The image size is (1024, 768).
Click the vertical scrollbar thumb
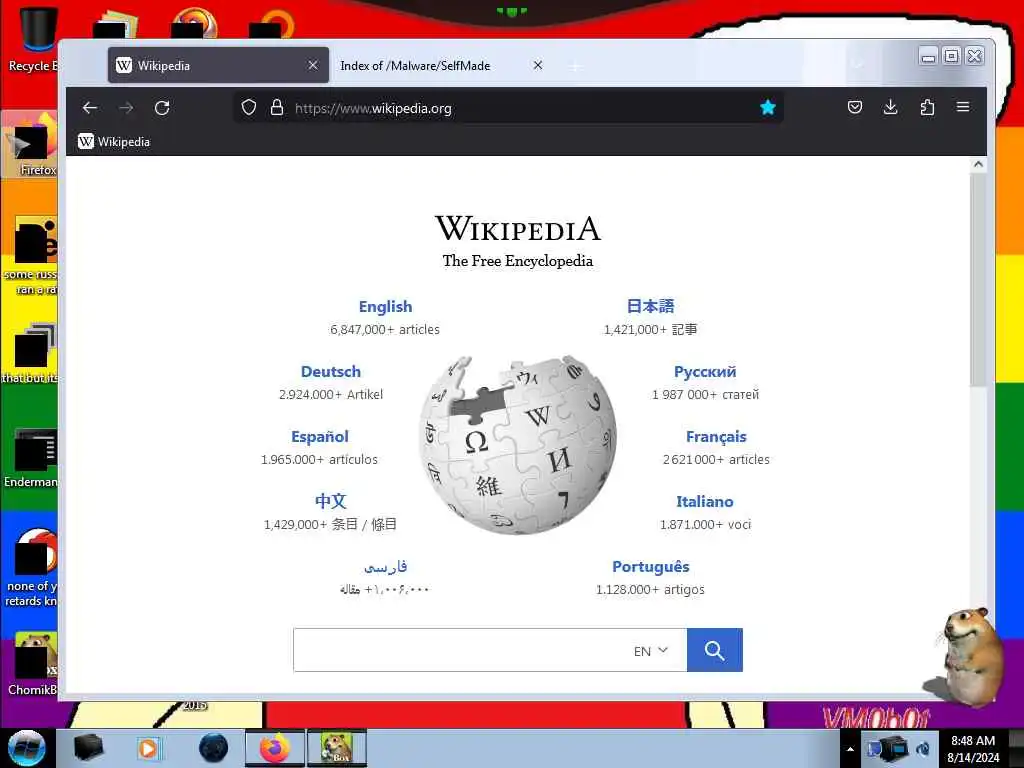point(978,280)
